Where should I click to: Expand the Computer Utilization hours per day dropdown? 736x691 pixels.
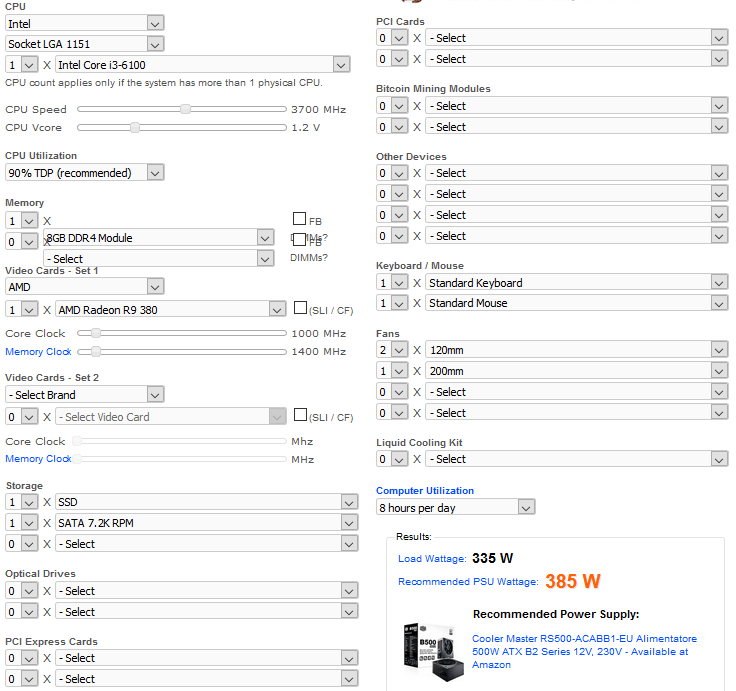(456, 508)
